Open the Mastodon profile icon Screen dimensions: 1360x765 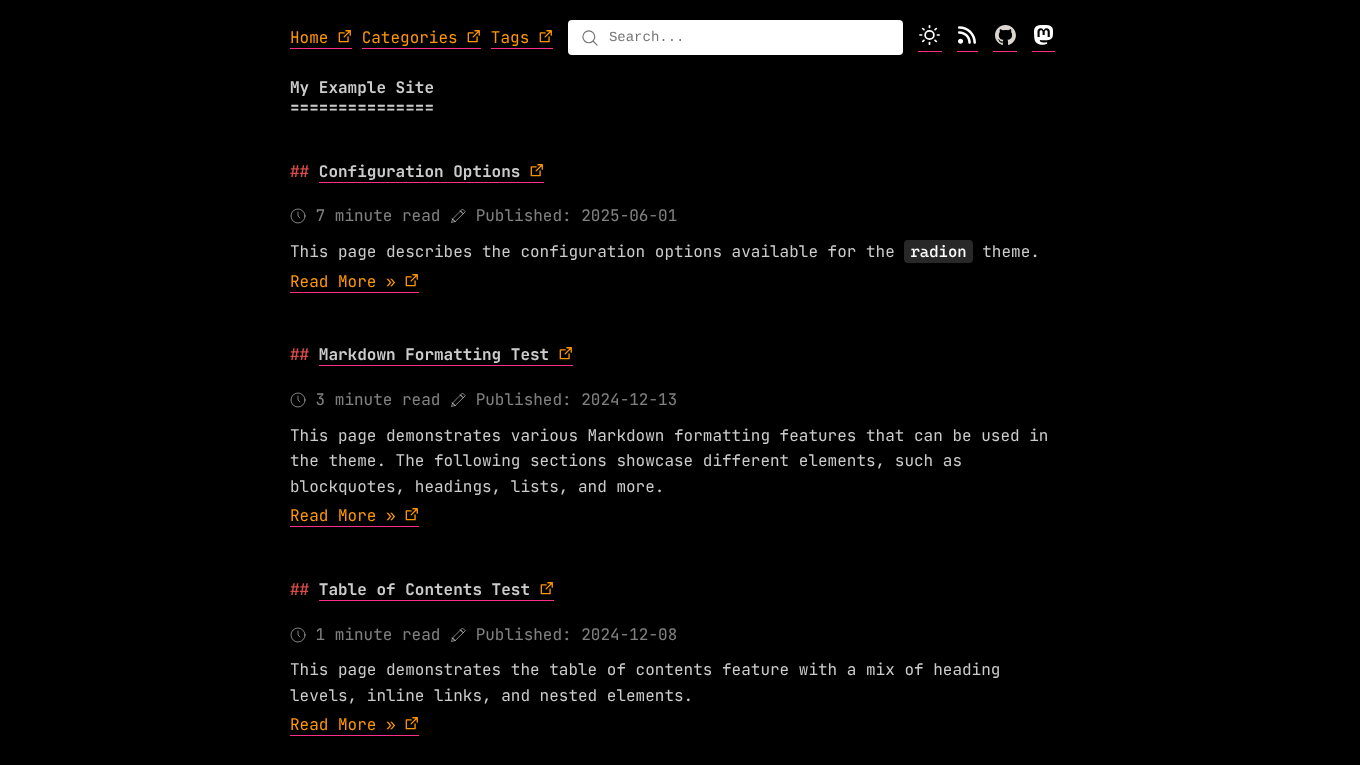[x=1043, y=36]
